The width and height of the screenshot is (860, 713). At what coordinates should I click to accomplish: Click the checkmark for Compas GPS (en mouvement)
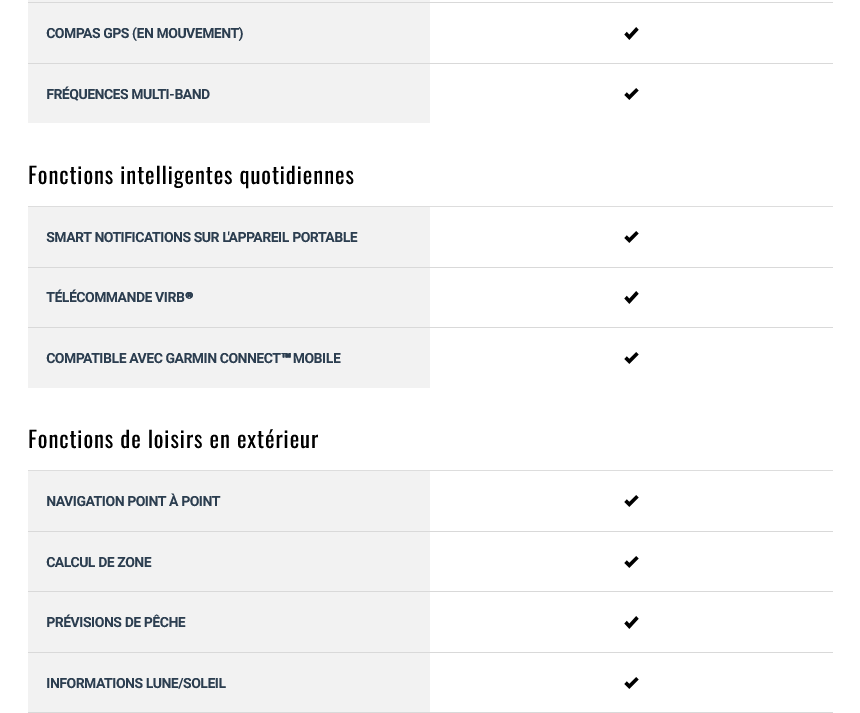pos(631,33)
